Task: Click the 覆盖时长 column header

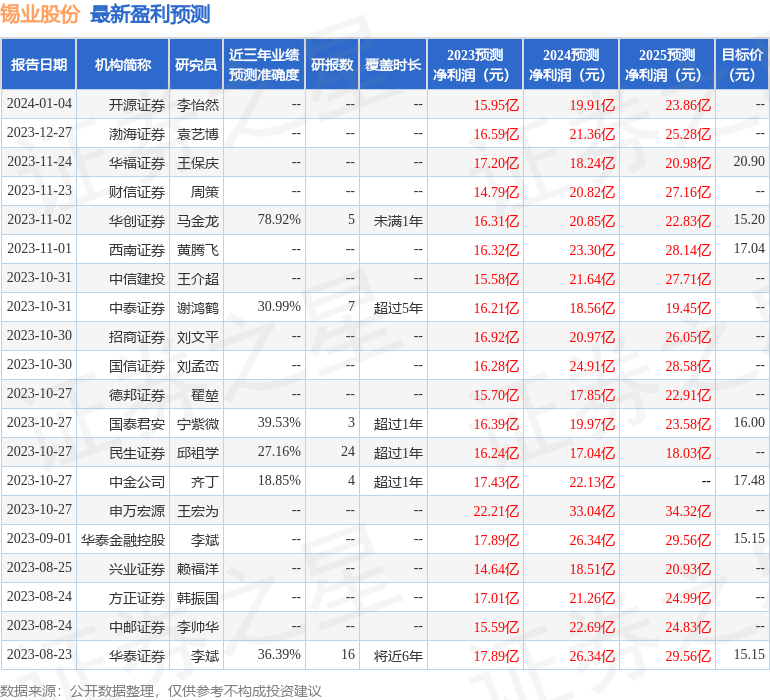Action: 393,64
